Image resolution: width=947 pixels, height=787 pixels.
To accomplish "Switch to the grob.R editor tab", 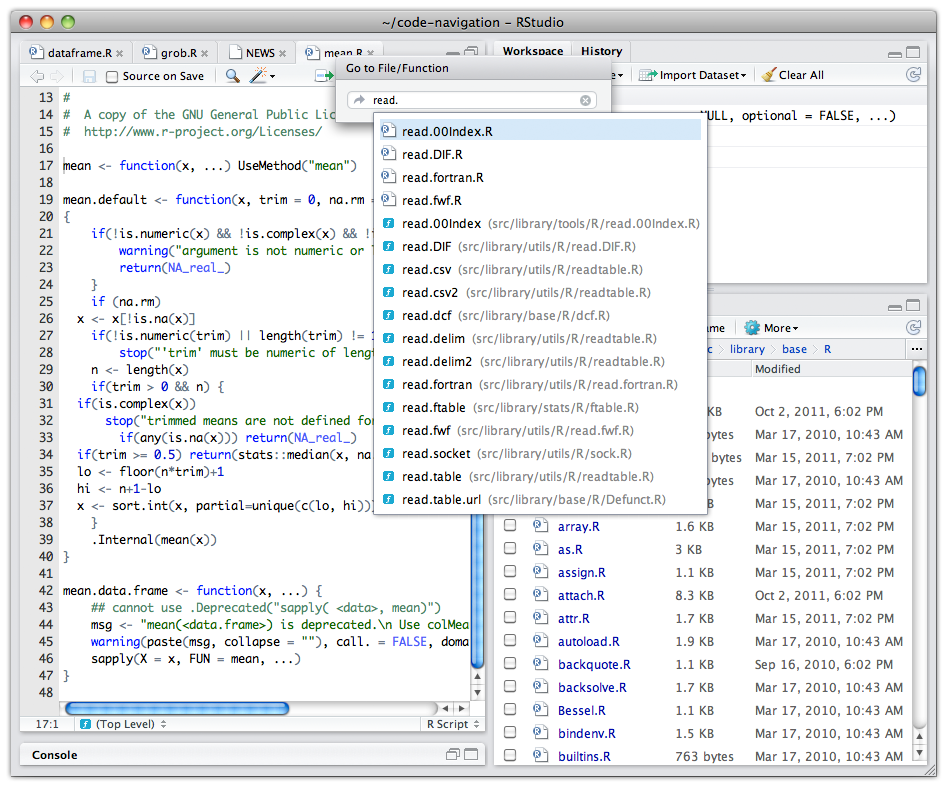I will pos(178,53).
